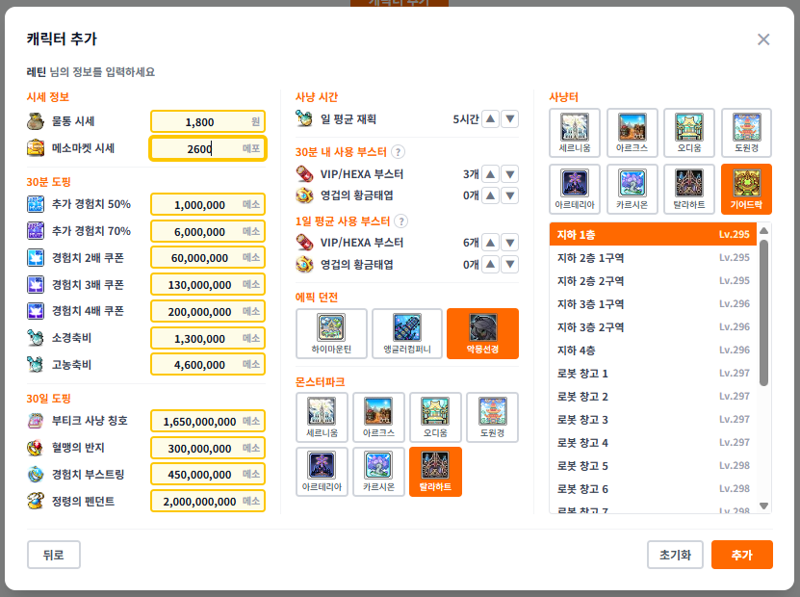This screenshot has height=597, width=800.
Task: Select 아르테리아 in the monster park section
Action: pos(321,472)
